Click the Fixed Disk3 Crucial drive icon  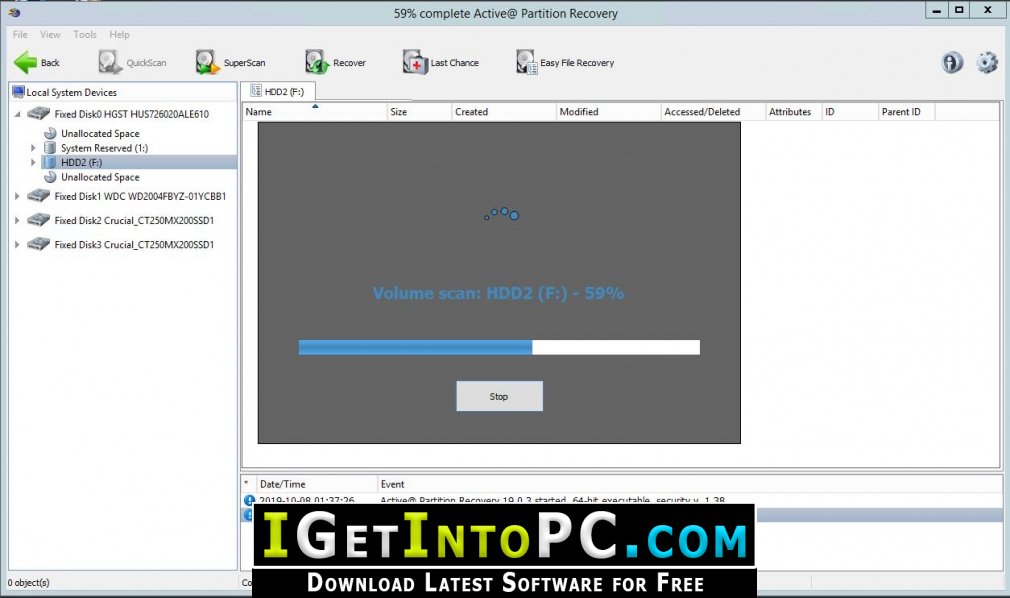click(39, 244)
